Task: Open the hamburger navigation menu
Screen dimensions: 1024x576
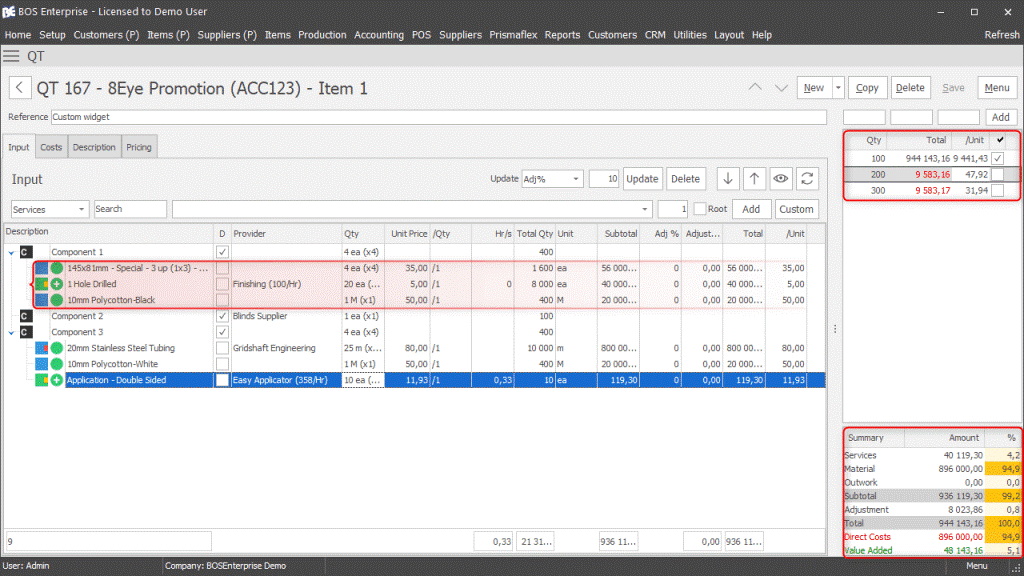Action: click(11, 56)
